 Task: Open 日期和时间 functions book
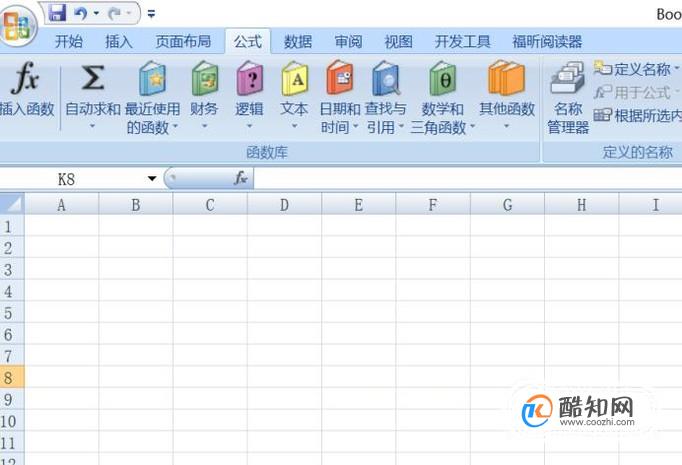click(x=340, y=78)
